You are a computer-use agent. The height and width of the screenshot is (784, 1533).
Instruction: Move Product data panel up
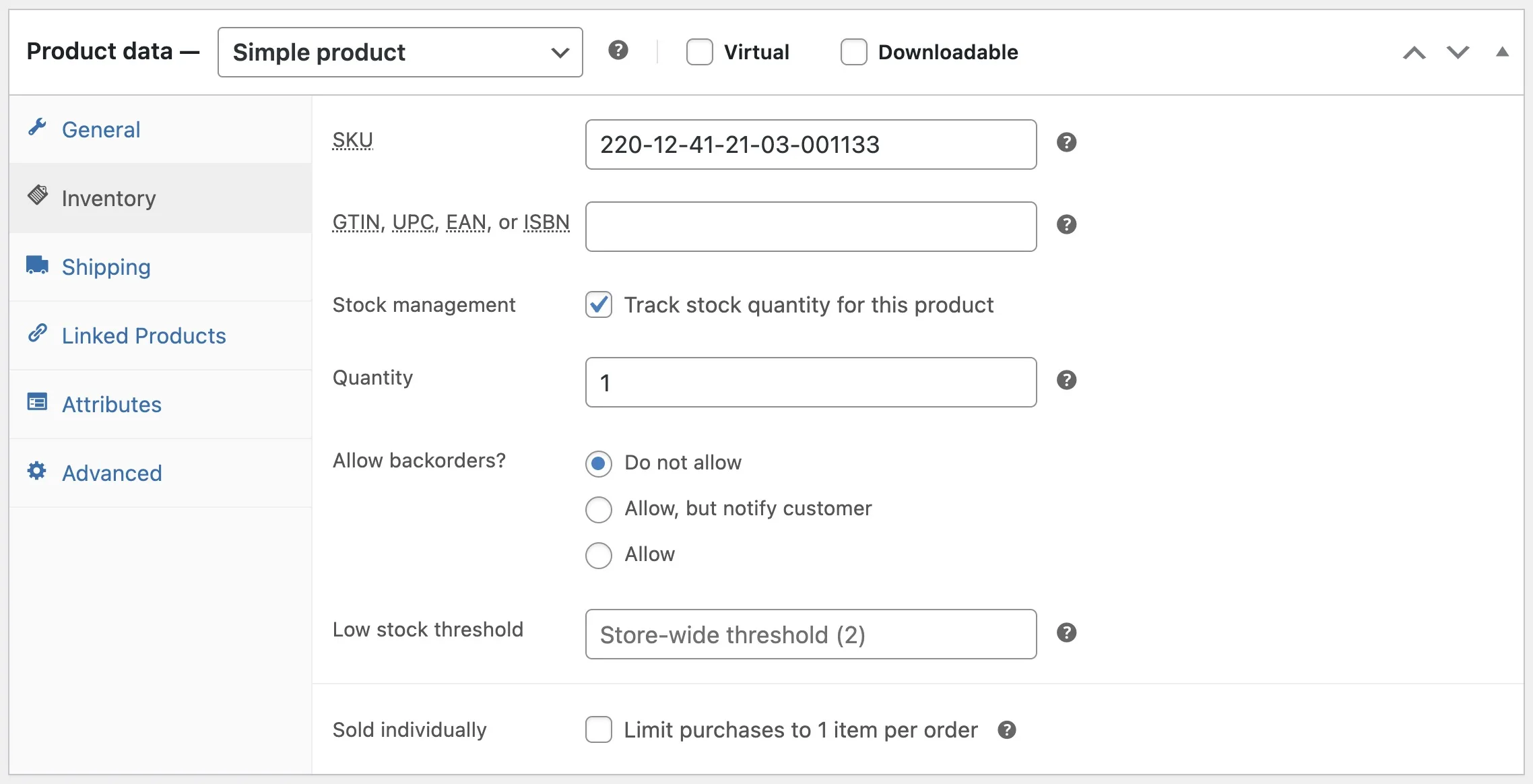click(x=1414, y=53)
